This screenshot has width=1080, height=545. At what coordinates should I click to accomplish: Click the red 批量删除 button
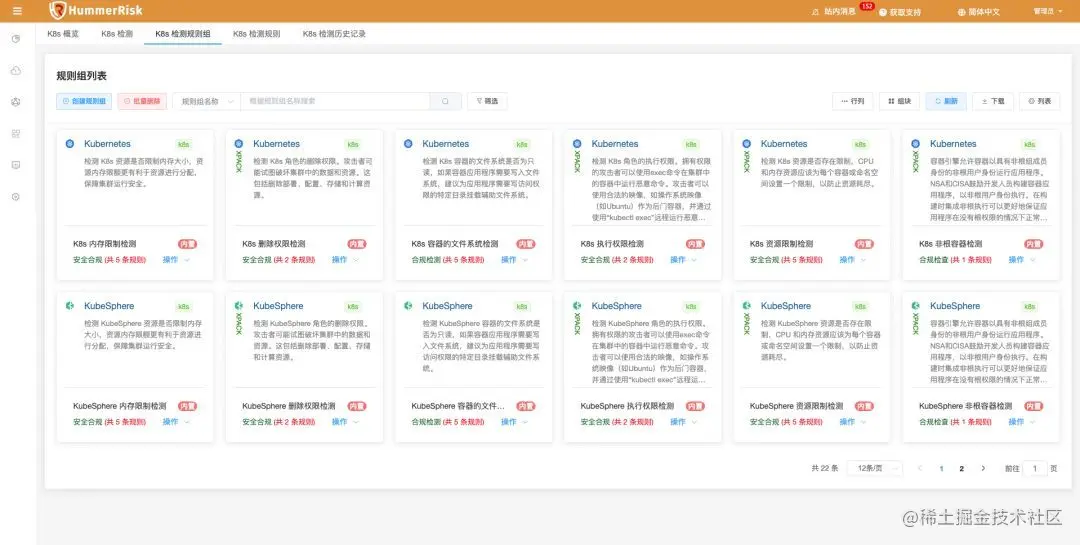pyautogui.click(x=142, y=101)
